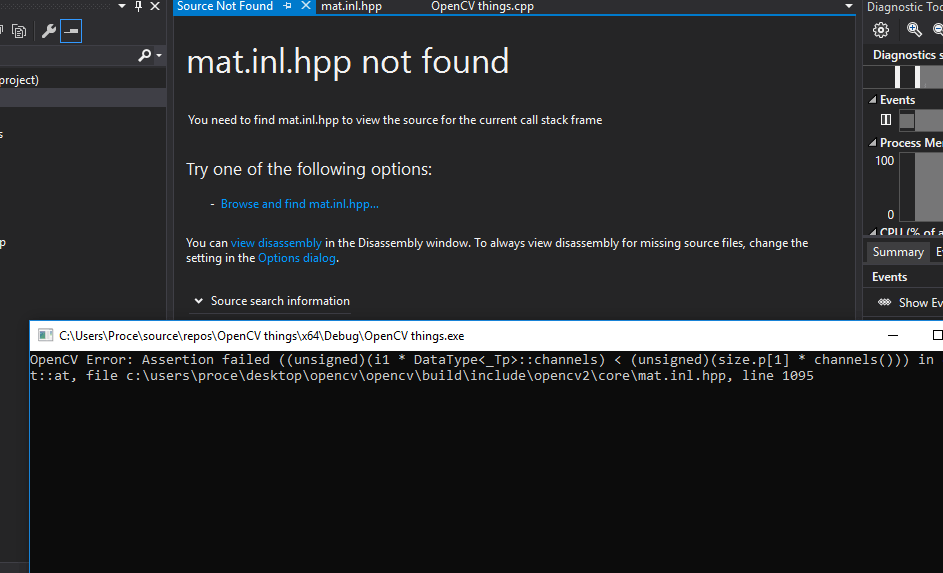Collapse the Events graph section
The width and height of the screenshot is (943, 573).
(x=873, y=100)
